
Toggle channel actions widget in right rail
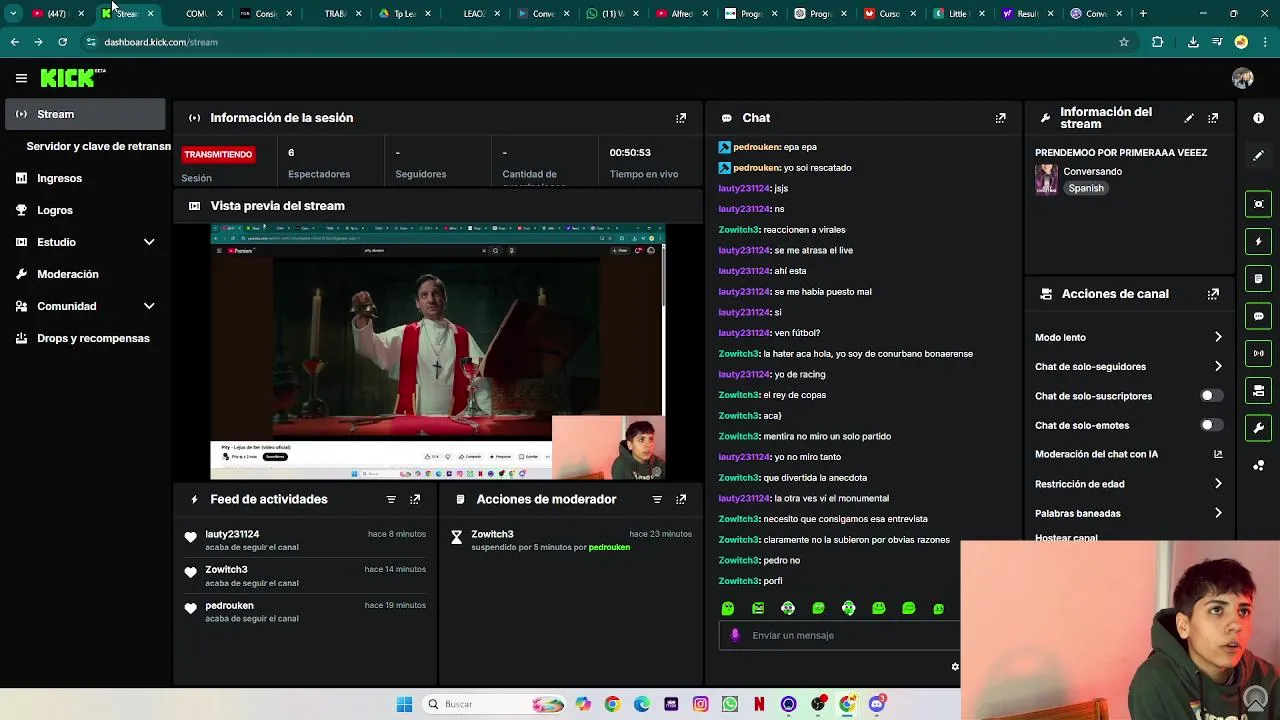point(1258,390)
